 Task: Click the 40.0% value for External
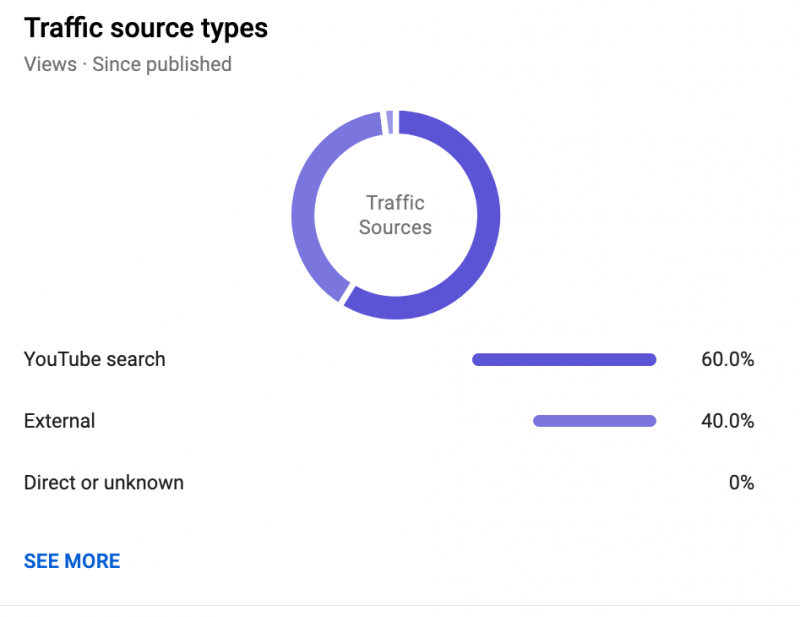(727, 421)
